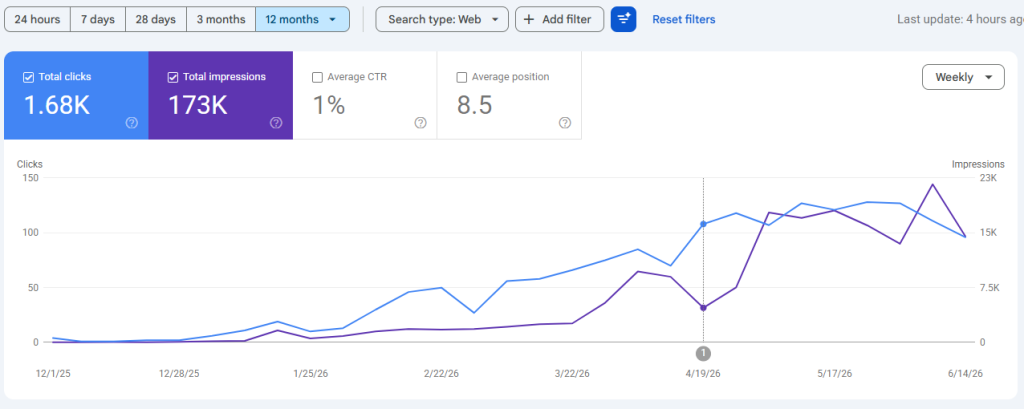1024x409 pixels.
Task: Click annotation marker 1 below chart
Action: click(x=703, y=353)
